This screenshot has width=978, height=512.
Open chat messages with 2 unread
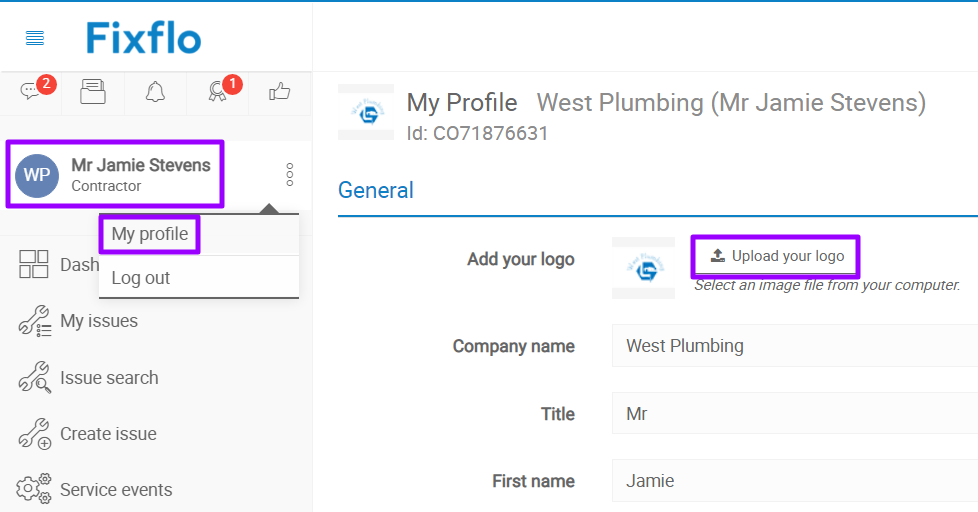[x=30, y=93]
